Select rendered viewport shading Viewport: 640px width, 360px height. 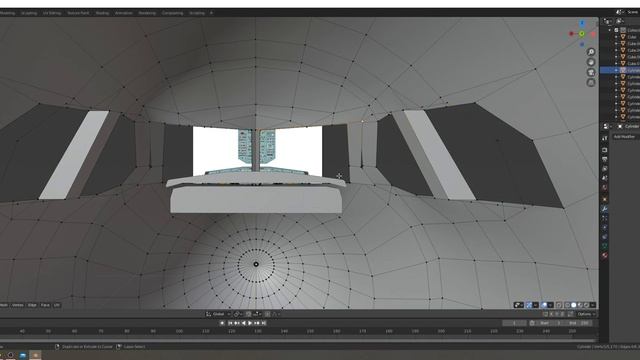point(586,305)
